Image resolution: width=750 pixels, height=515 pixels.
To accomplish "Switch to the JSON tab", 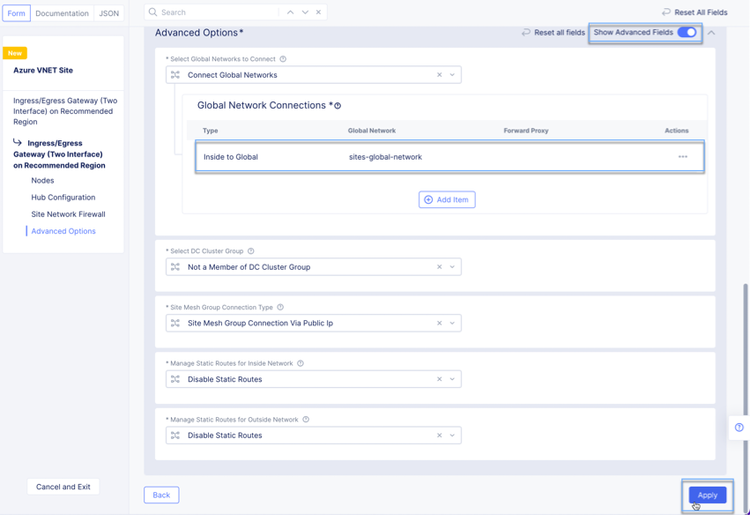I will pyautogui.click(x=109, y=14).
